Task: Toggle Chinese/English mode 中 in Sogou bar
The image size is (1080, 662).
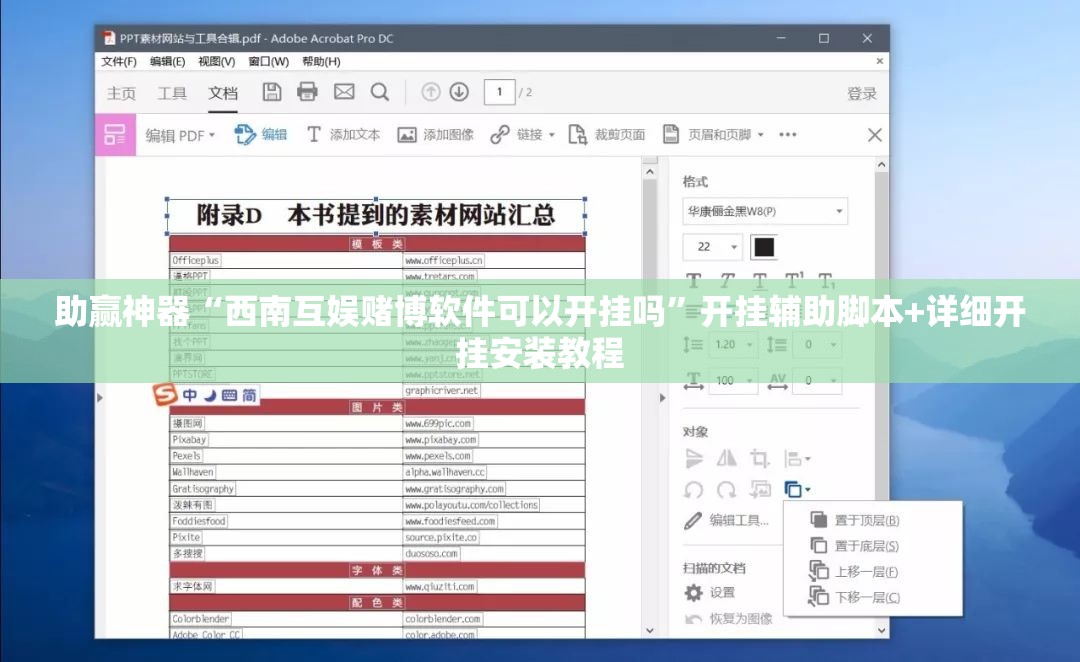Action: 189,395
